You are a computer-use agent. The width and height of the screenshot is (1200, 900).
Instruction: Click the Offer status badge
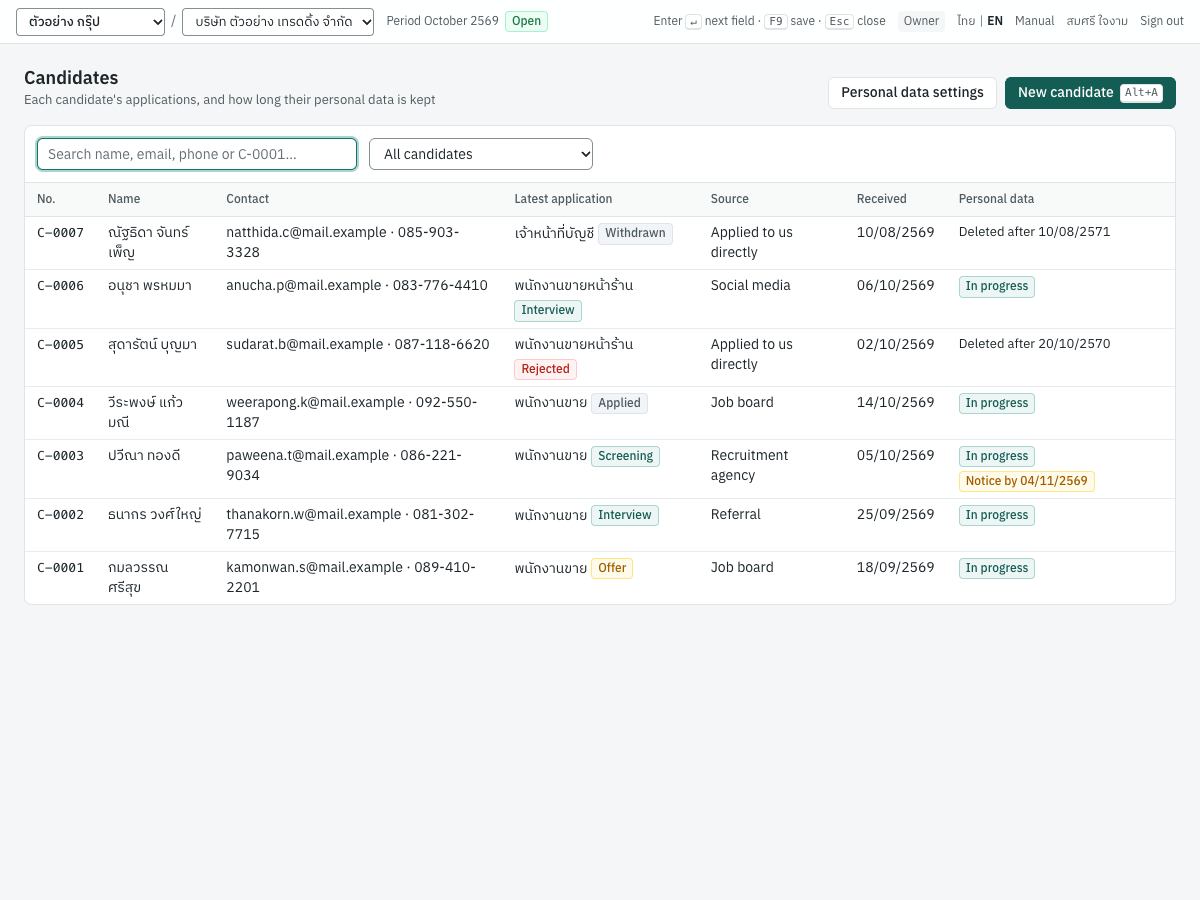pyautogui.click(x=612, y=568)
